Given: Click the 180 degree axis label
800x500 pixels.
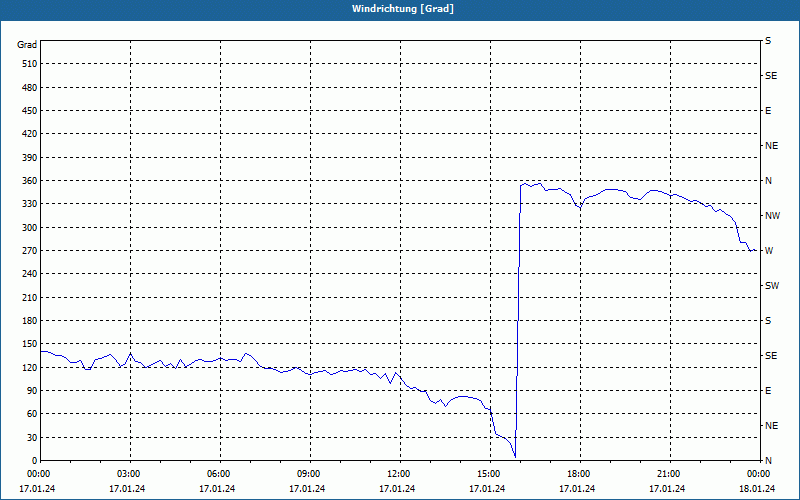Looking at the screenshot, I should pyautogui.click(x=30, y=321).
